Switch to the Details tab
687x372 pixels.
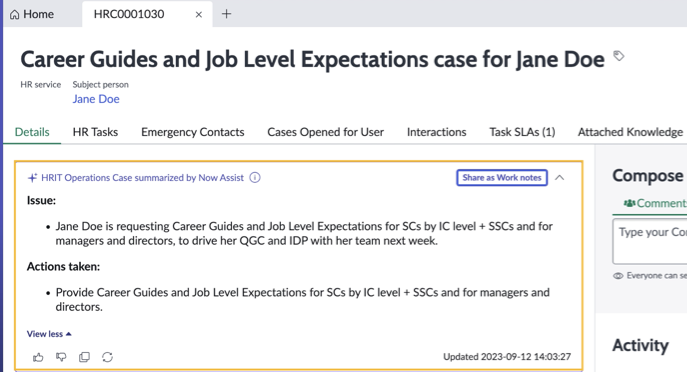tap(32, 132)
